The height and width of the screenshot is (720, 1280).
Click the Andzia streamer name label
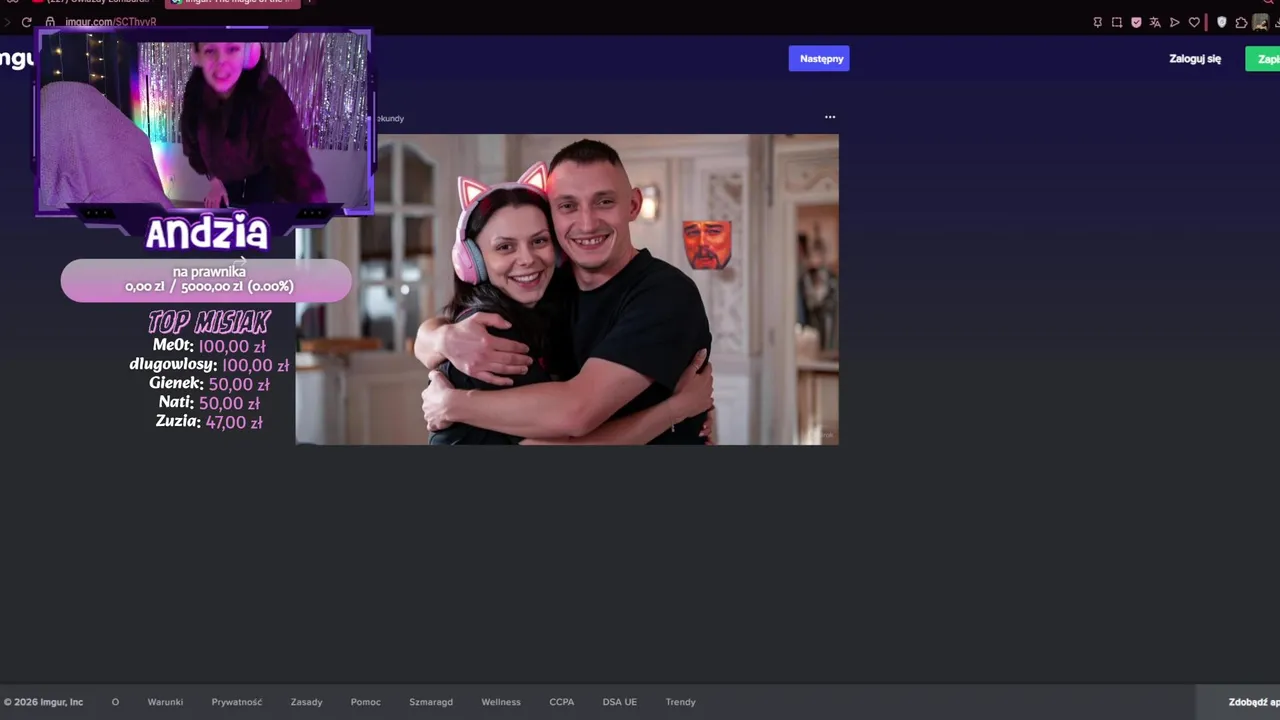[x=207, y=233]
